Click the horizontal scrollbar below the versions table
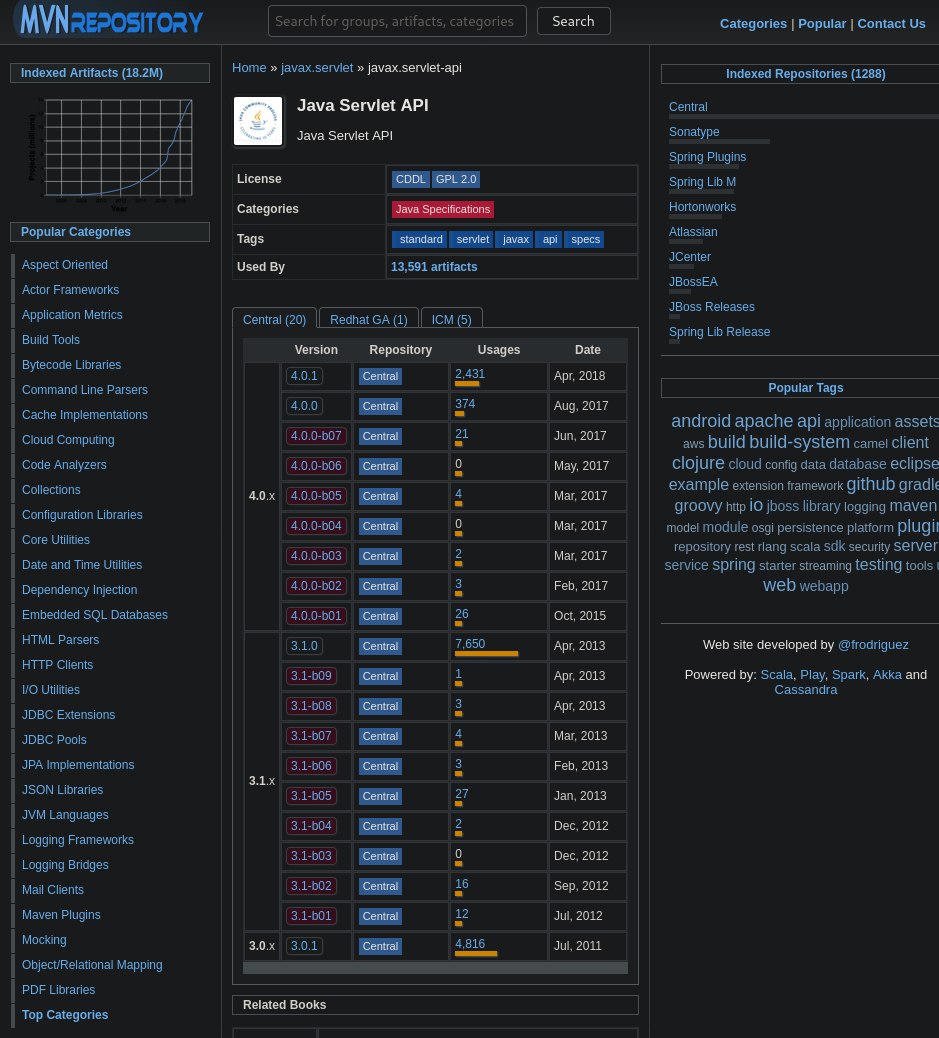This screenshot has width=939, height=1038. tap(435, 968)
